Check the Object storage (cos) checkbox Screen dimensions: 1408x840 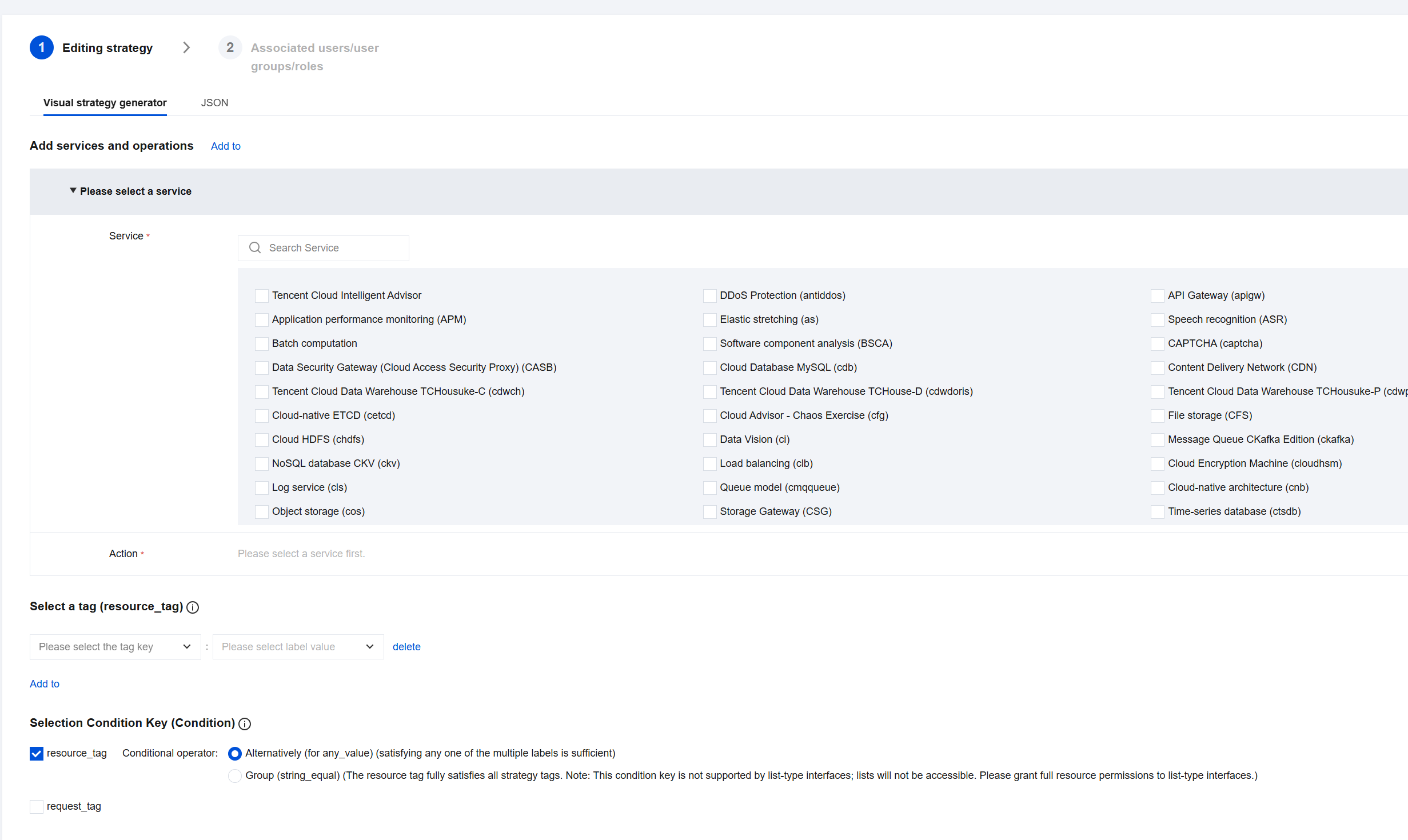262,511
